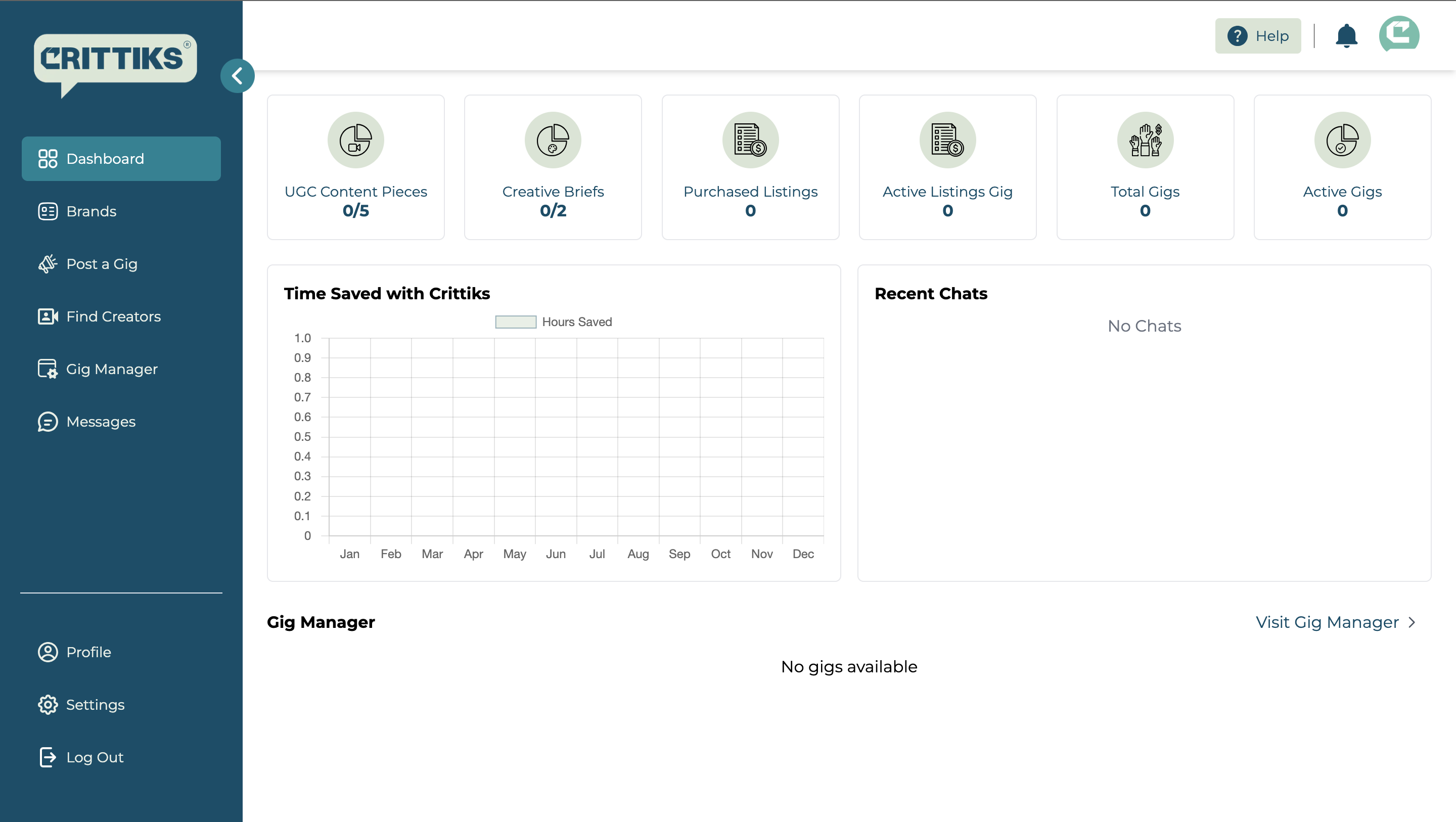Image resolution: width=1456 pixels, height=822 pixels.
Task: Click the Purchased Listings invoice icon
Action: click(x=750, y=140)
